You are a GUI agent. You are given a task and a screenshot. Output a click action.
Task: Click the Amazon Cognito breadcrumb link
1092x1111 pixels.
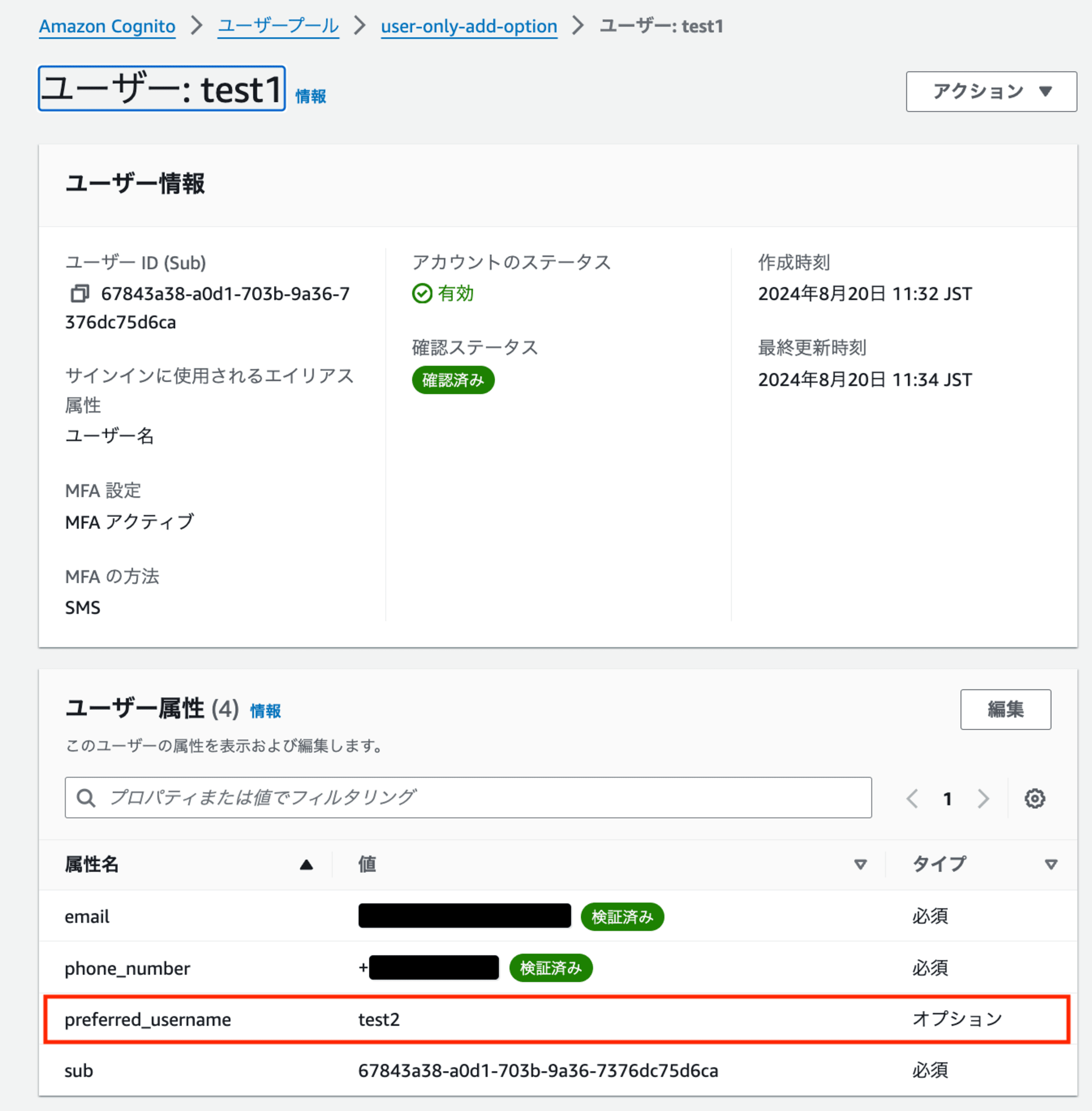[x=107, y=26]
